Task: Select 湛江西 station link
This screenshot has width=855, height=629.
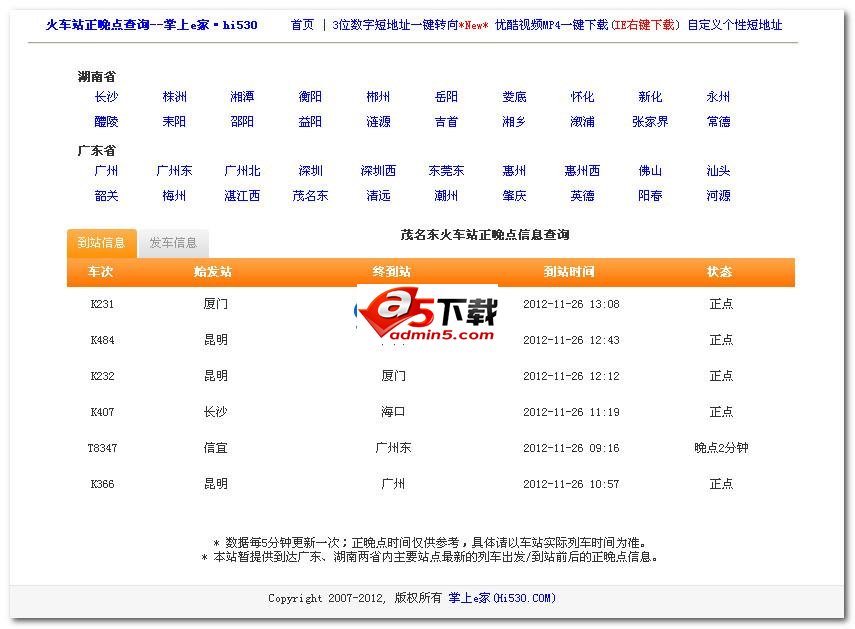Action: coord(242,196)
